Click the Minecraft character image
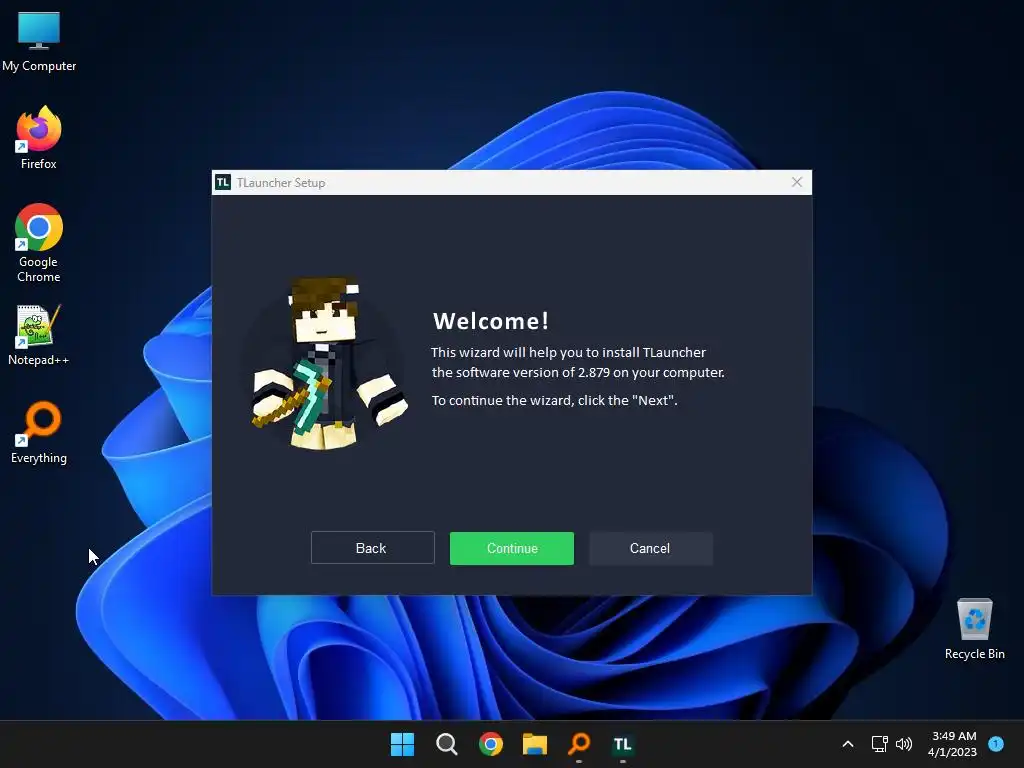Image resolution: width=1024 pixels, height=768 pixels. (x=329, y=363)
